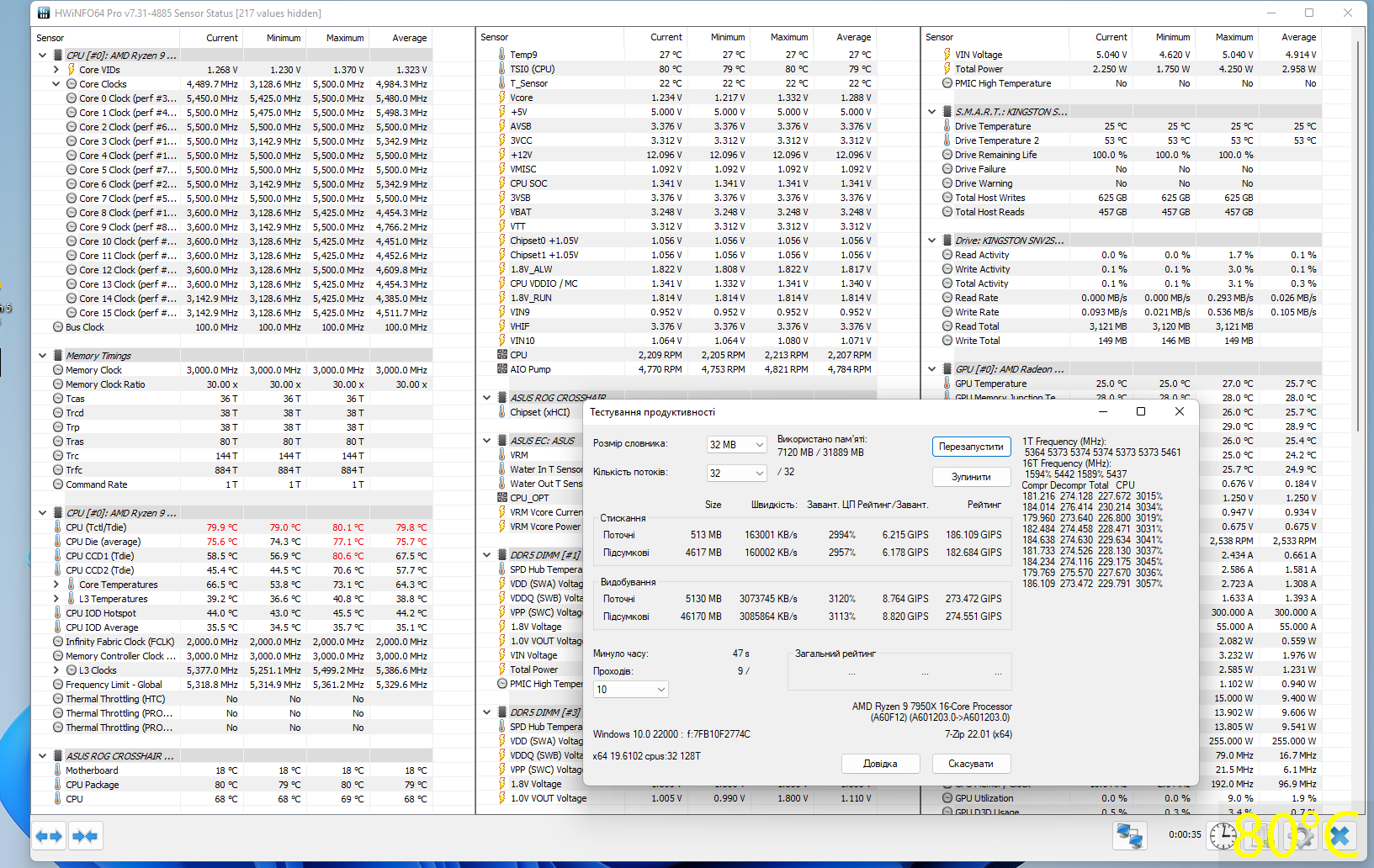This screenshot has height=868, width=1374.
Task: Click the blue X close sensors icon
Action: [1340, 835]
